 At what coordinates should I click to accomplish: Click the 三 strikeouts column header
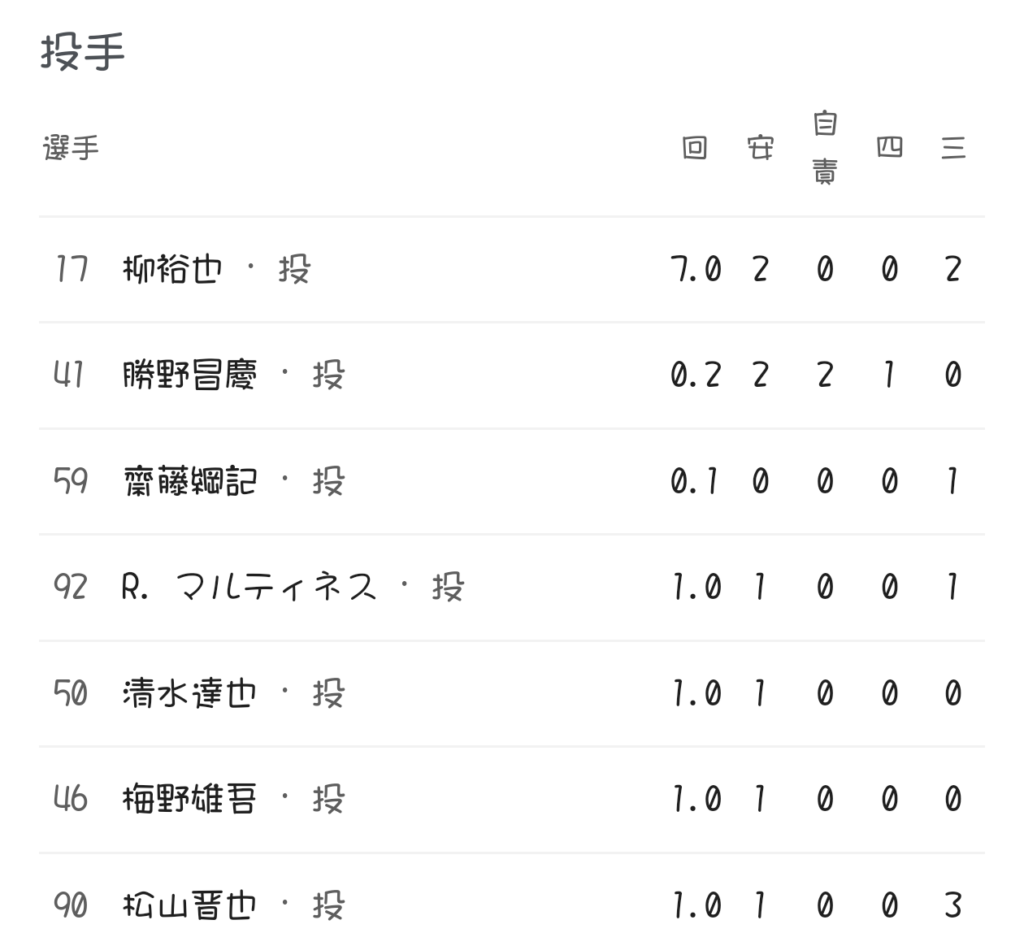[x=953, y=149]
